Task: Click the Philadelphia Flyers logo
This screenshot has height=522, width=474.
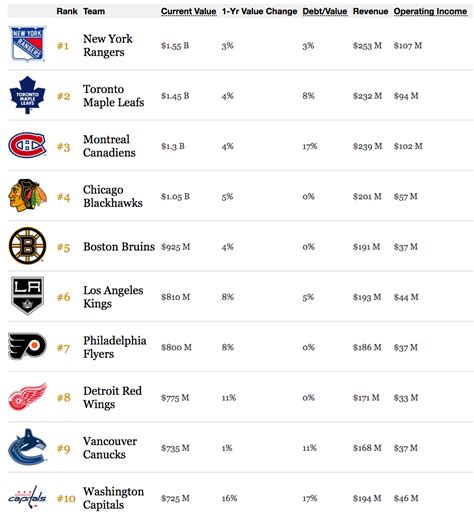Action: 27,346
